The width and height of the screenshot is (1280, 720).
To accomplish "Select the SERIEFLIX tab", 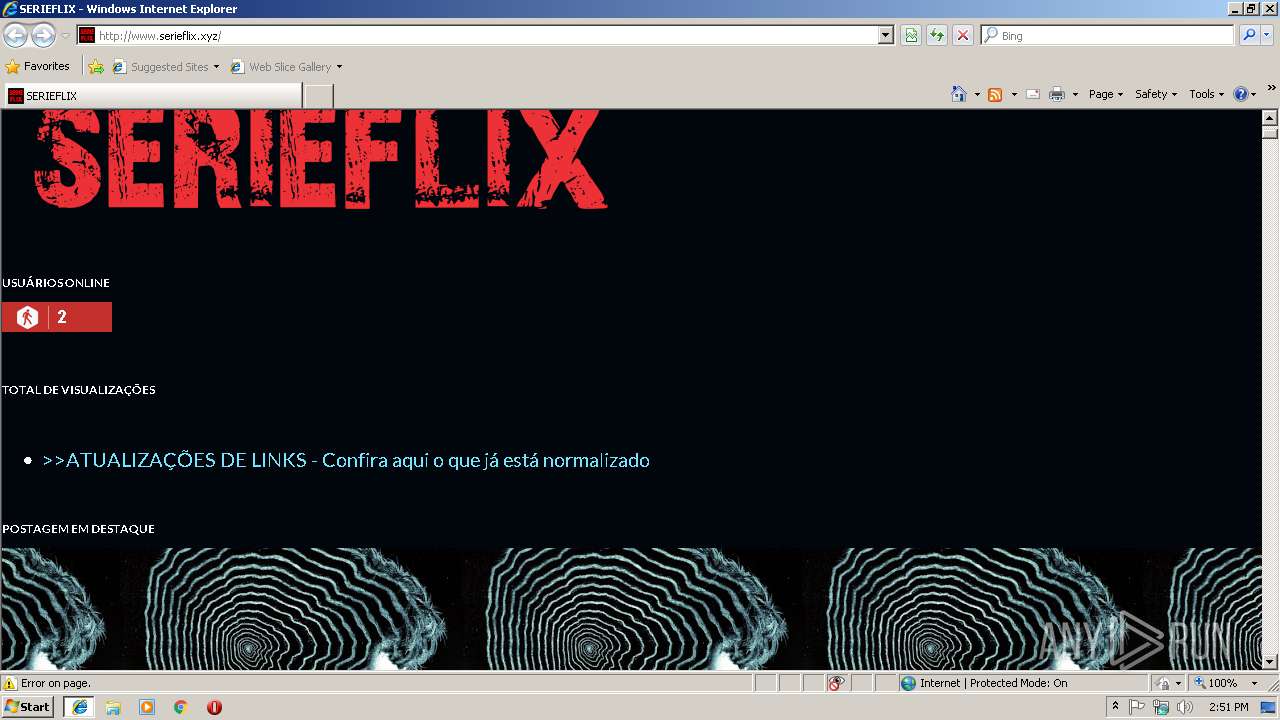I will [x=152, y=96].
